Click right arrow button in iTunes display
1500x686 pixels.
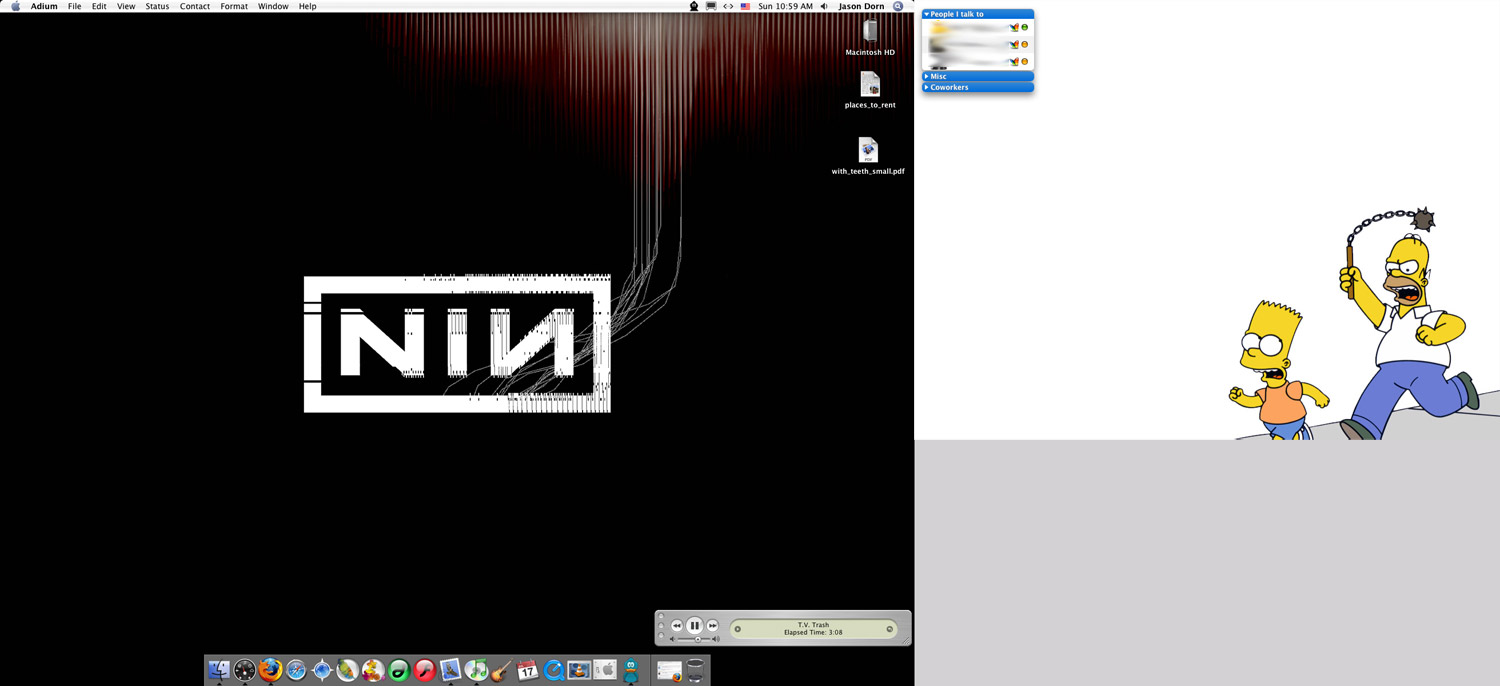click(x=889, y=629)
